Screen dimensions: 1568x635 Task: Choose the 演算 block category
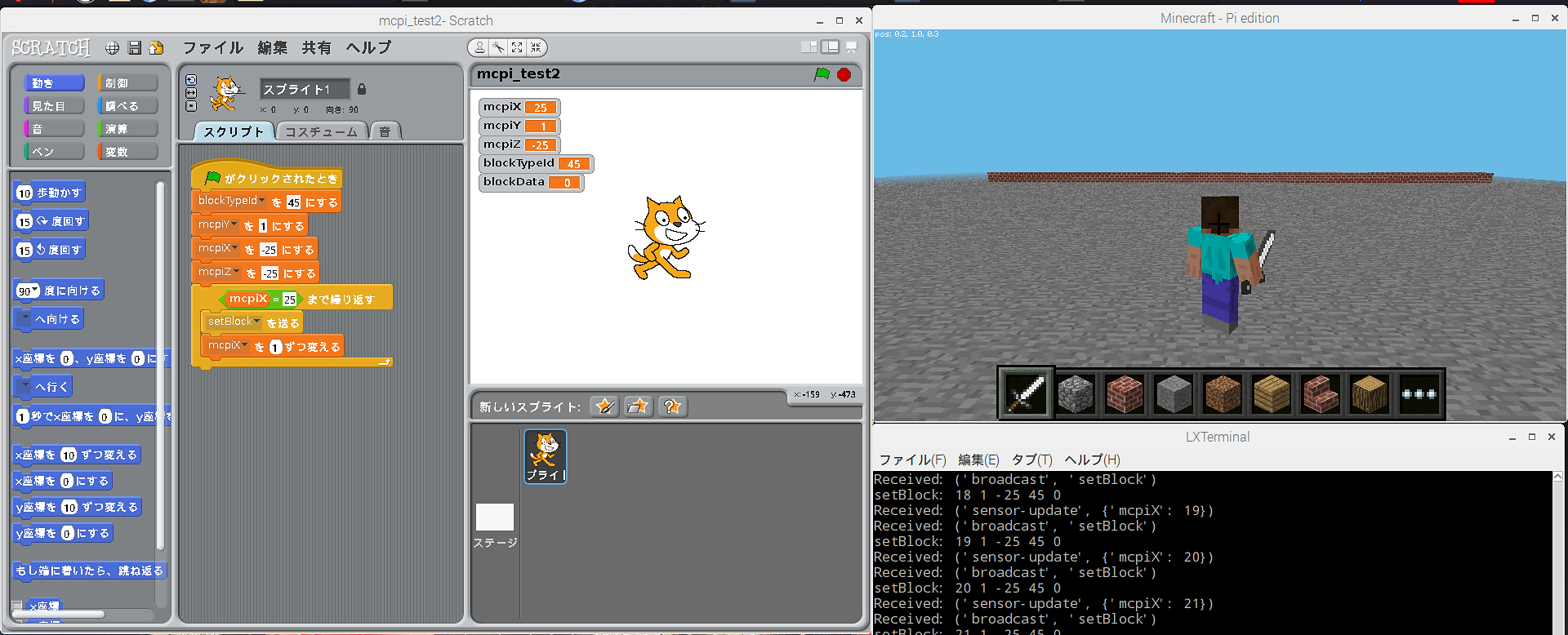pos(127,129)
